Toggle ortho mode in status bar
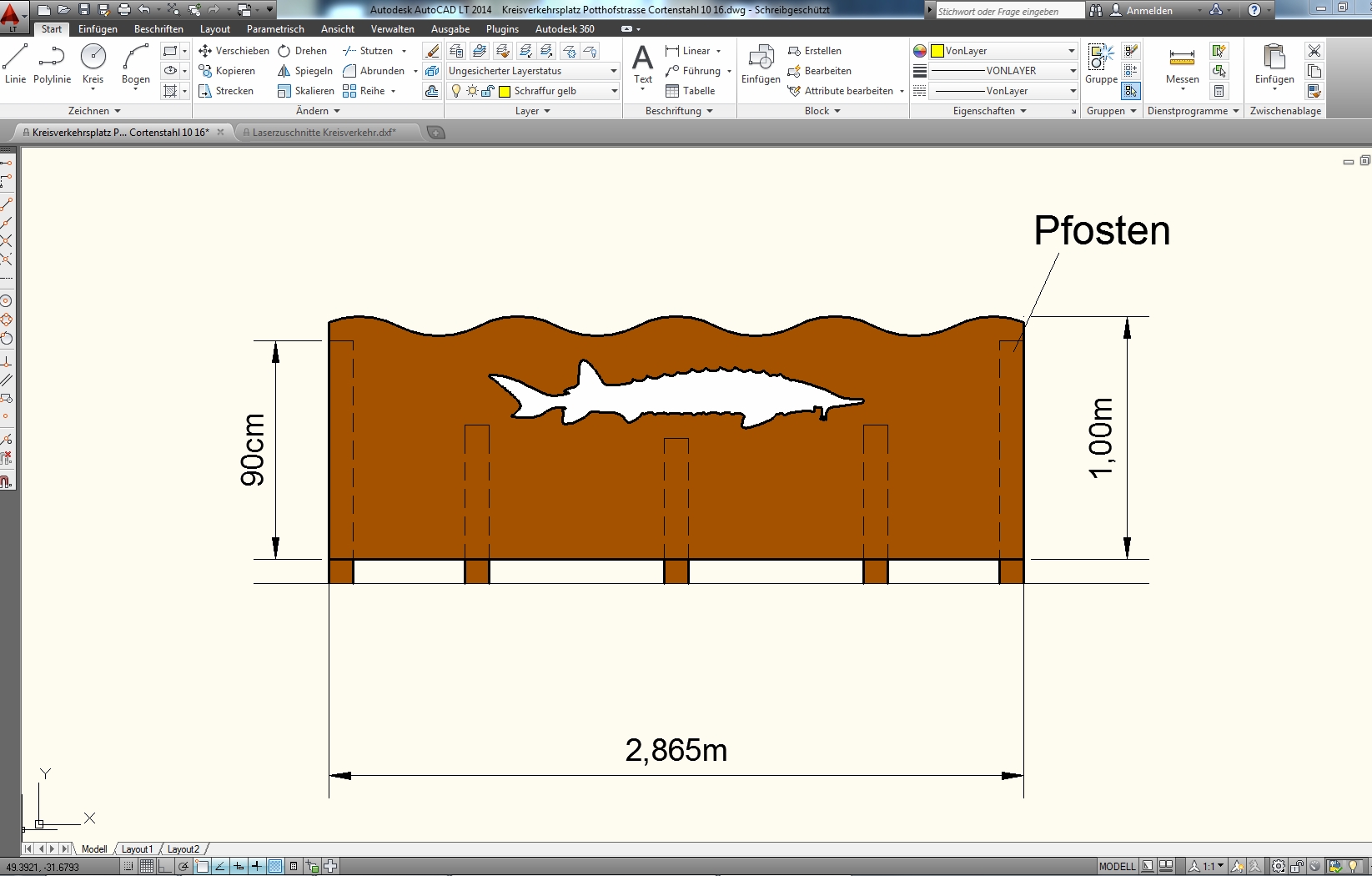1372x876 pixels. pos(165,867)
